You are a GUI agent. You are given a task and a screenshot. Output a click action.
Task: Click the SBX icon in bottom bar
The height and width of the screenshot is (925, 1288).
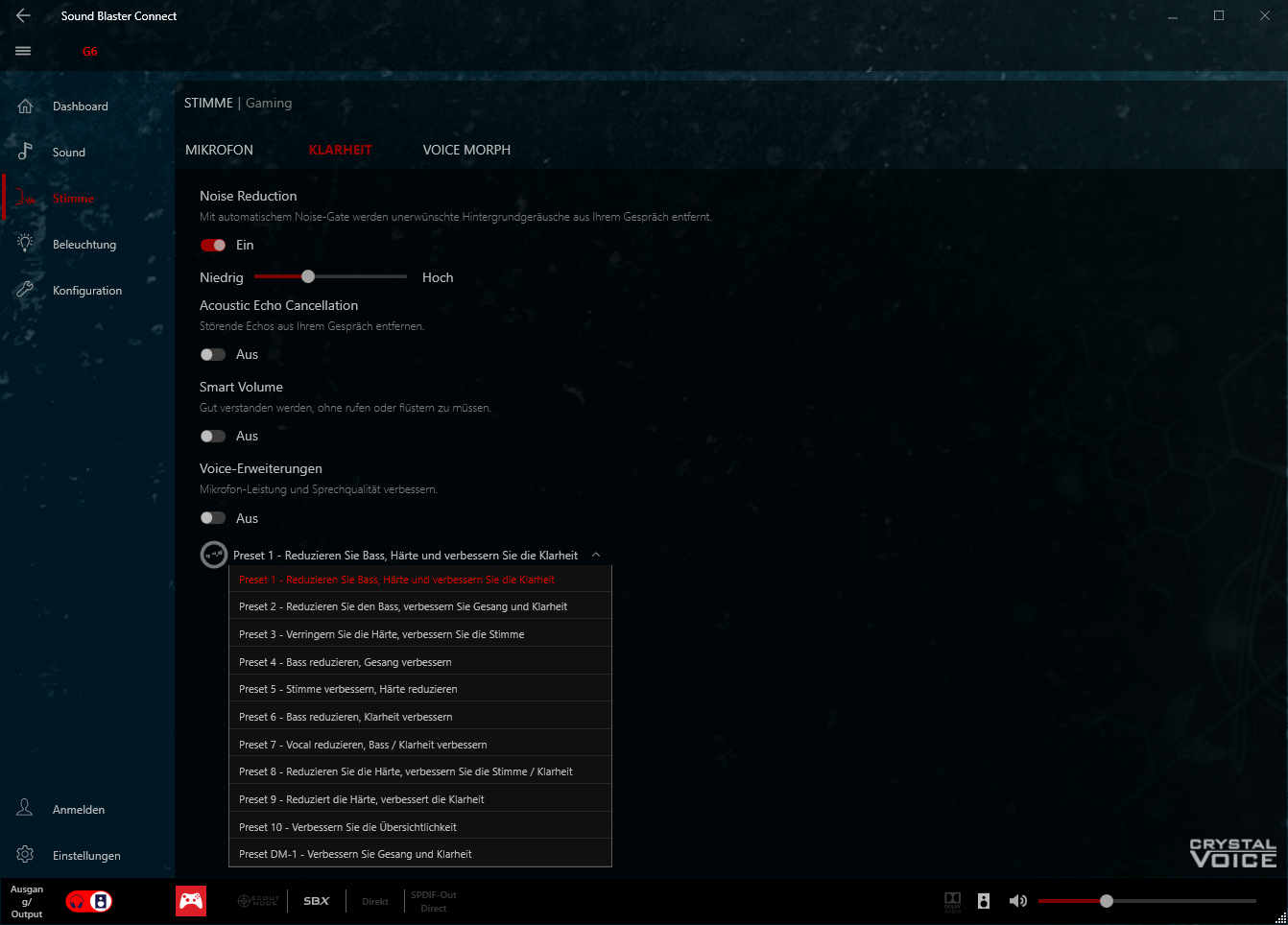(316, 901)
